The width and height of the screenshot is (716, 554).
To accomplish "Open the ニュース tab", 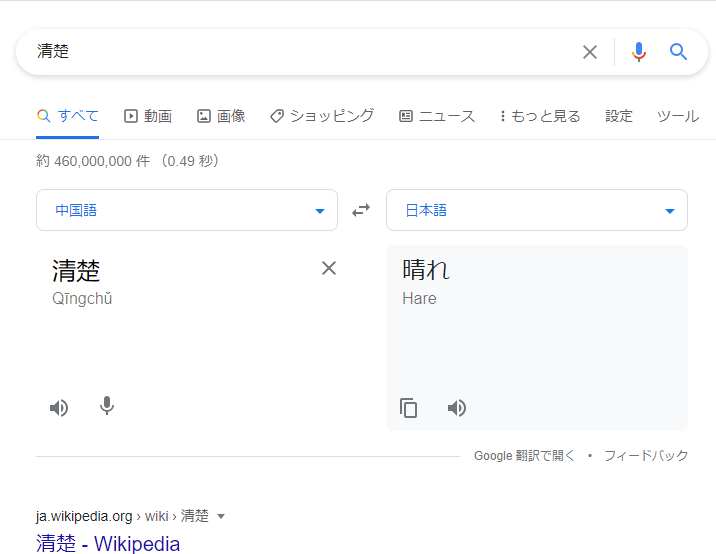I will (437, 116).
